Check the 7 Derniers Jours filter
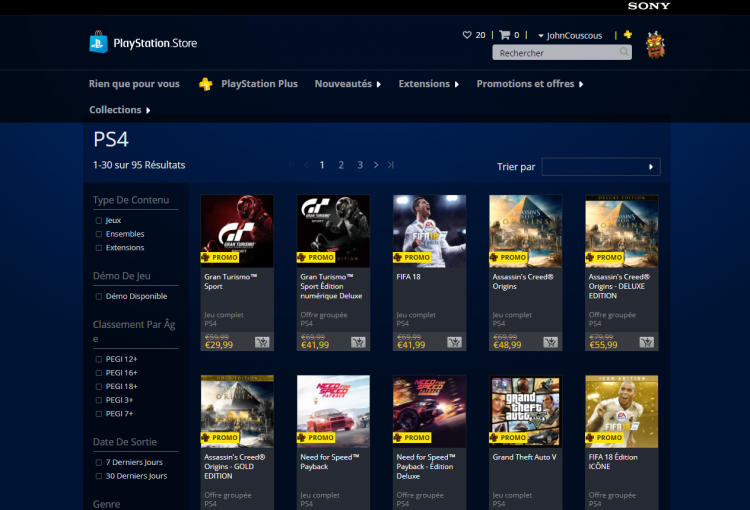 tap(99, 463)
